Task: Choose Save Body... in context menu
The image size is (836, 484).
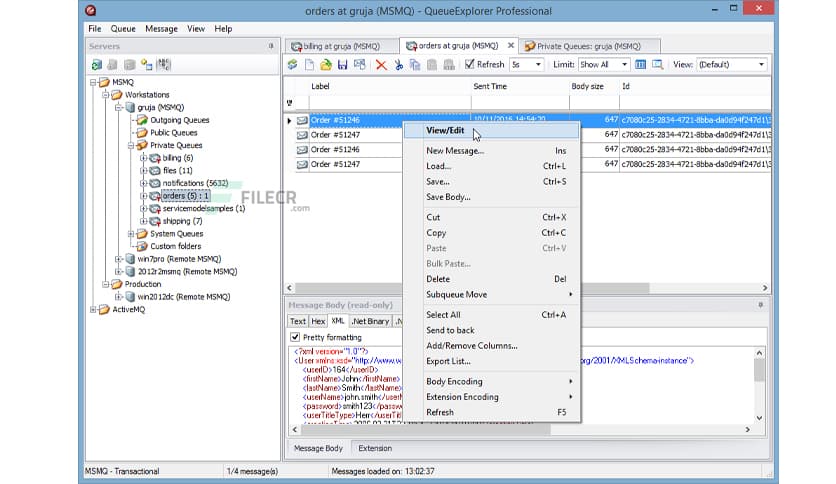Action: point(492,197)
